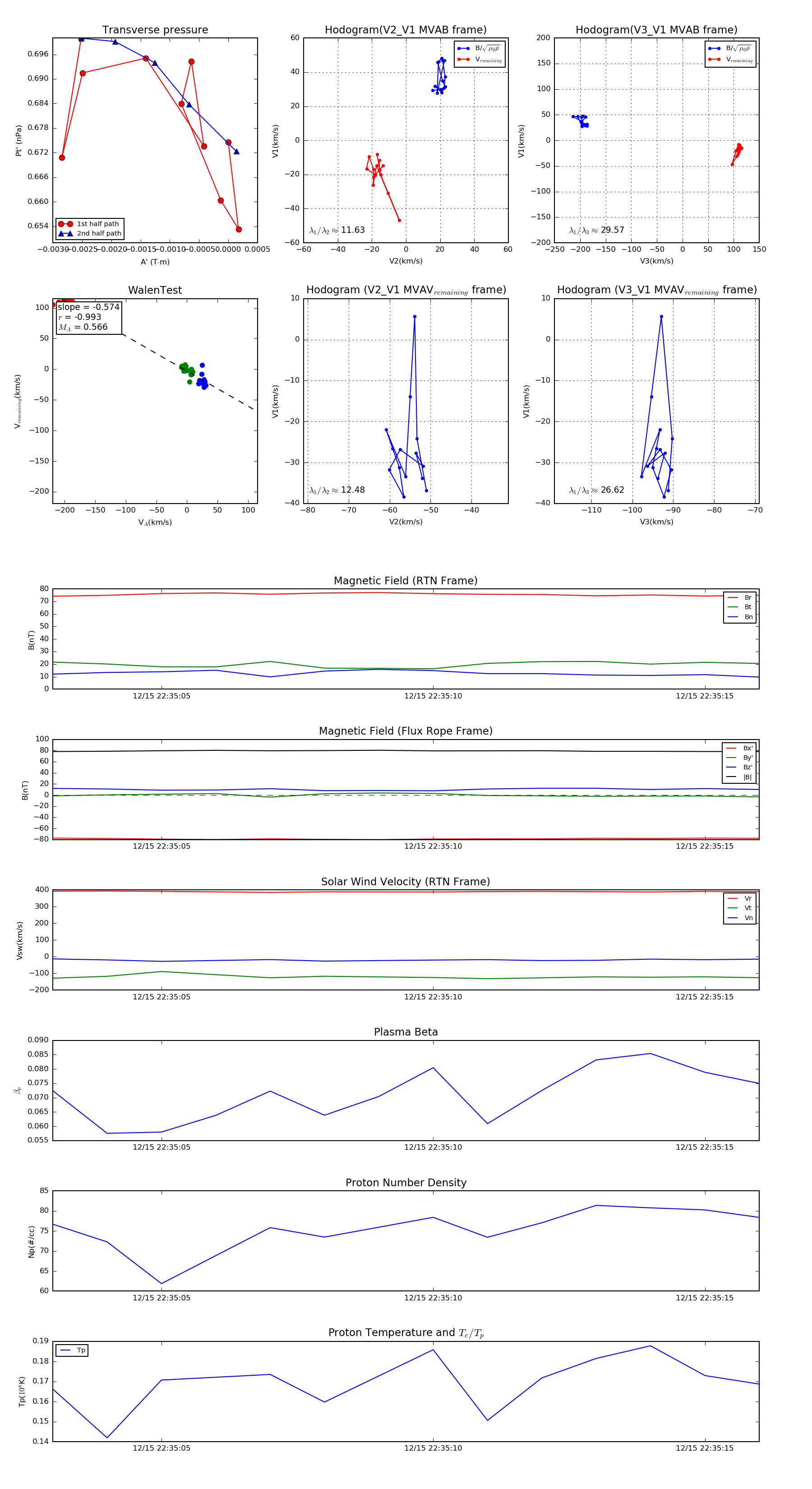Screen dimensions: 812x1489
Task: Select the 'Vn' legend label
Action: pos(748,918)
